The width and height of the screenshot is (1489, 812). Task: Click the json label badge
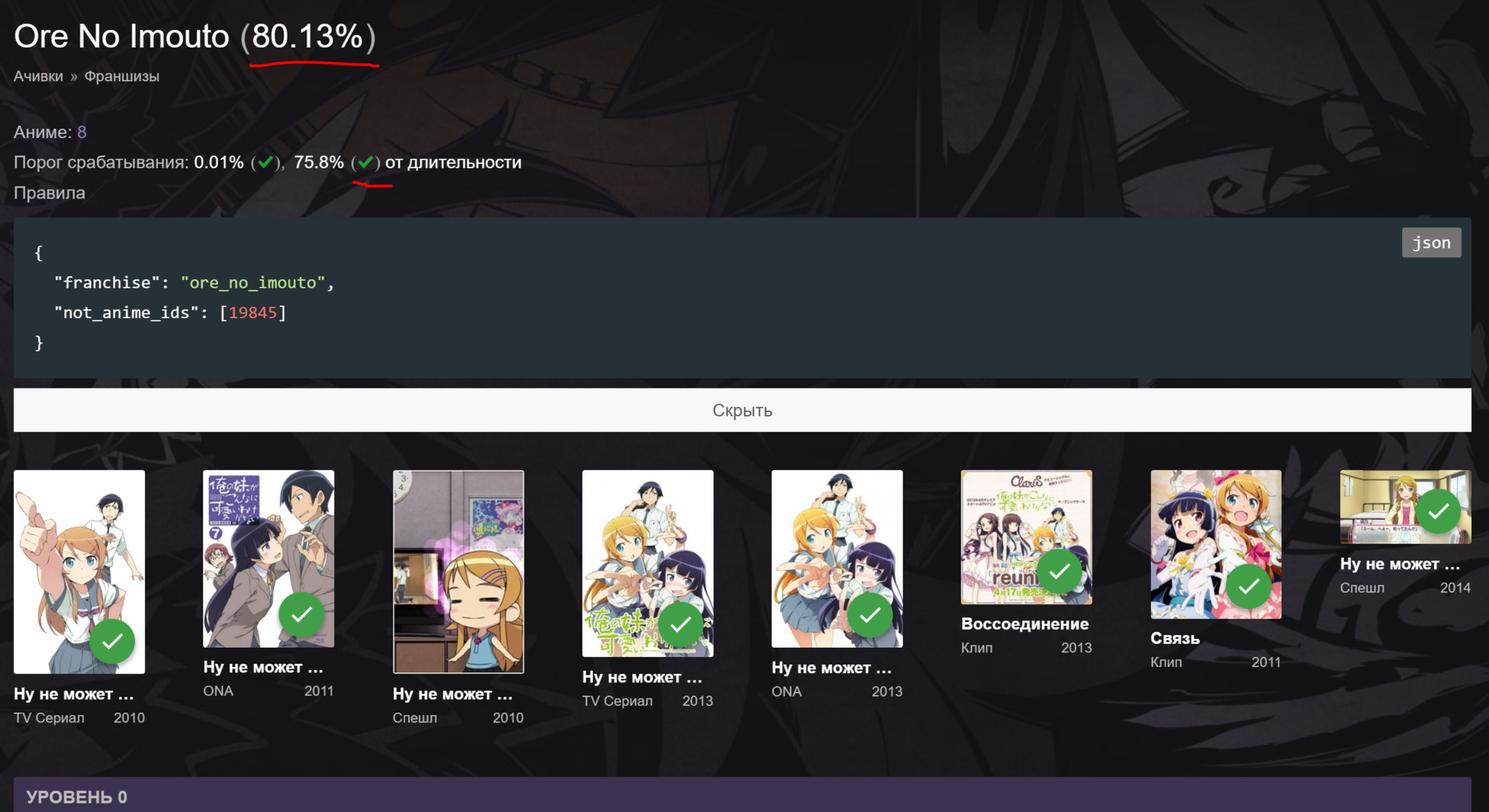(1431, 242)
